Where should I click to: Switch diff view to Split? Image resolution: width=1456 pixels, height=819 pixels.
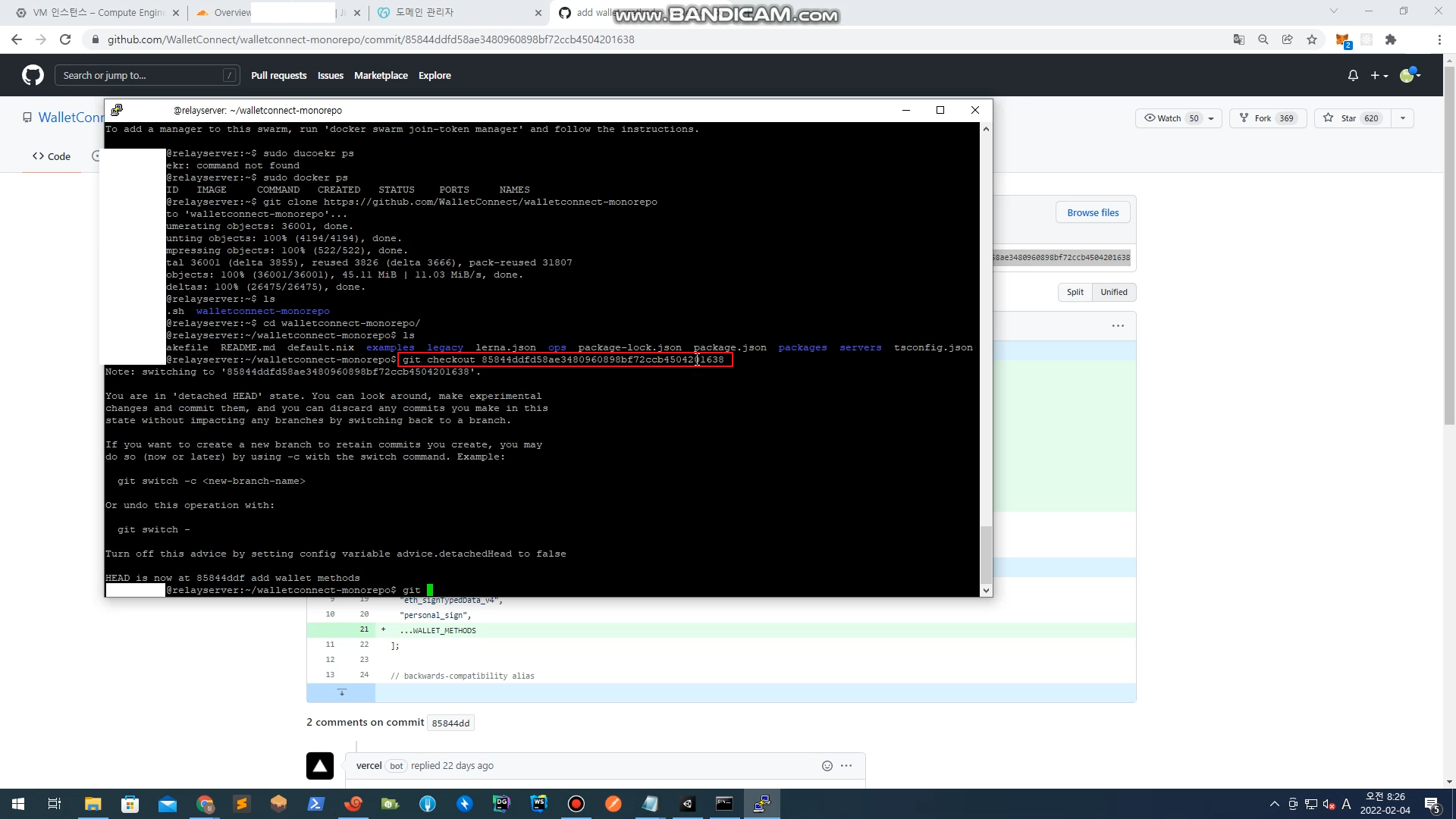1075,292
